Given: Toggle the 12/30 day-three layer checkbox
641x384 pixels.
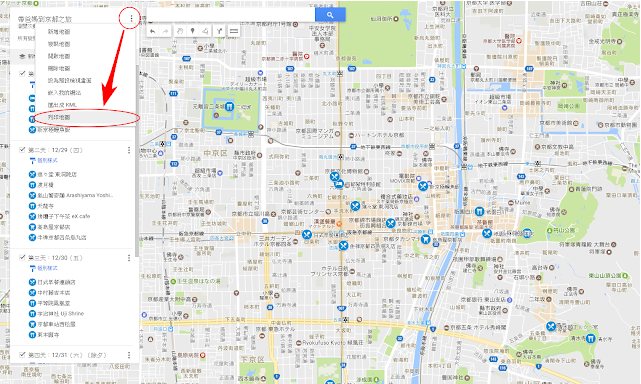Looking at the screenshot, I should (22, 258).
